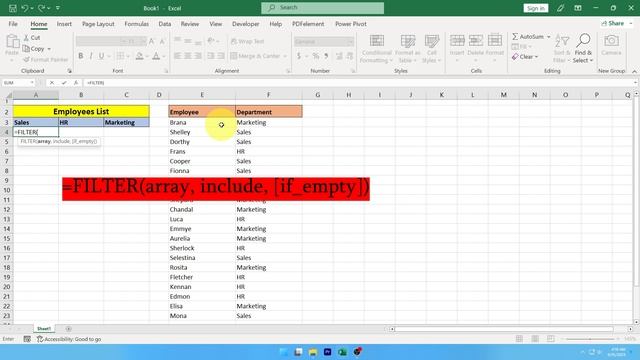This screenshot has width=640, height=360.
Task: Open Find & Select menu
Action: (x=583, y=49)
